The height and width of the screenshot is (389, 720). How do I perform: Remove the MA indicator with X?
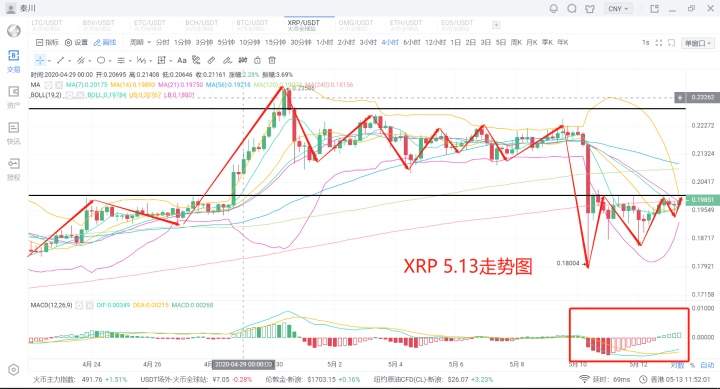(59, 85)
